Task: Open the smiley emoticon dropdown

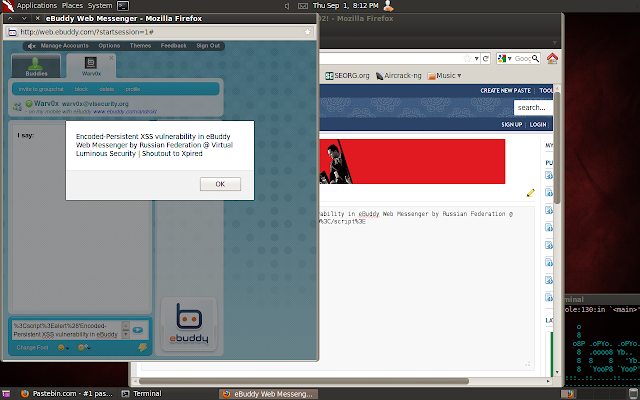Action: pyautogui.click(x=63, y=348)
